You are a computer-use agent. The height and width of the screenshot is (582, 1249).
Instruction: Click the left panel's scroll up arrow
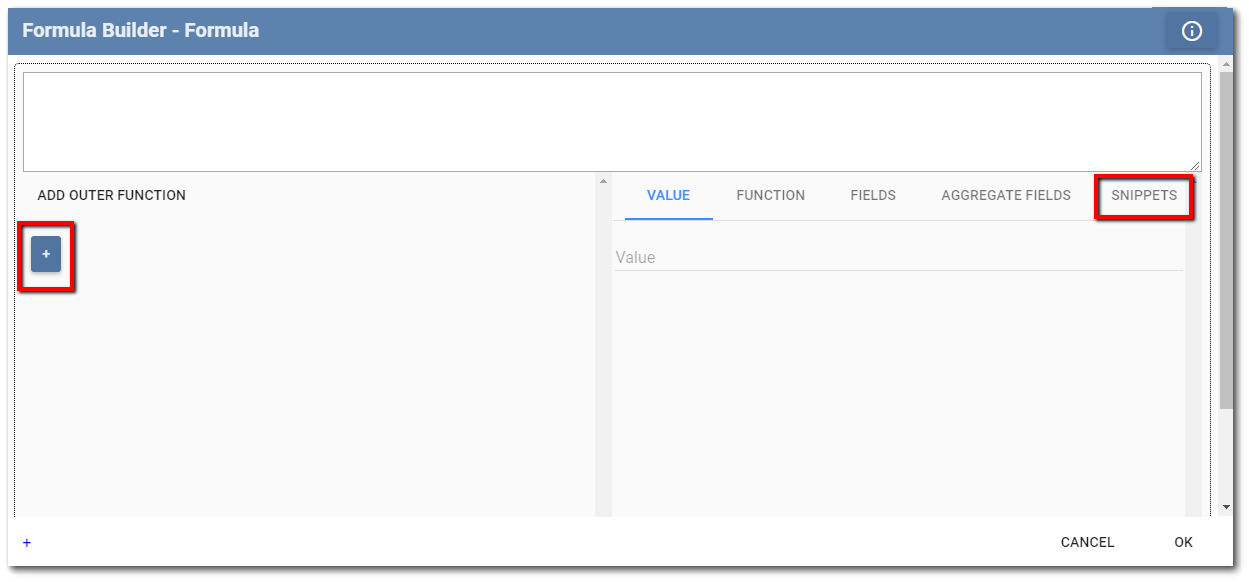[x=603, y=181]
